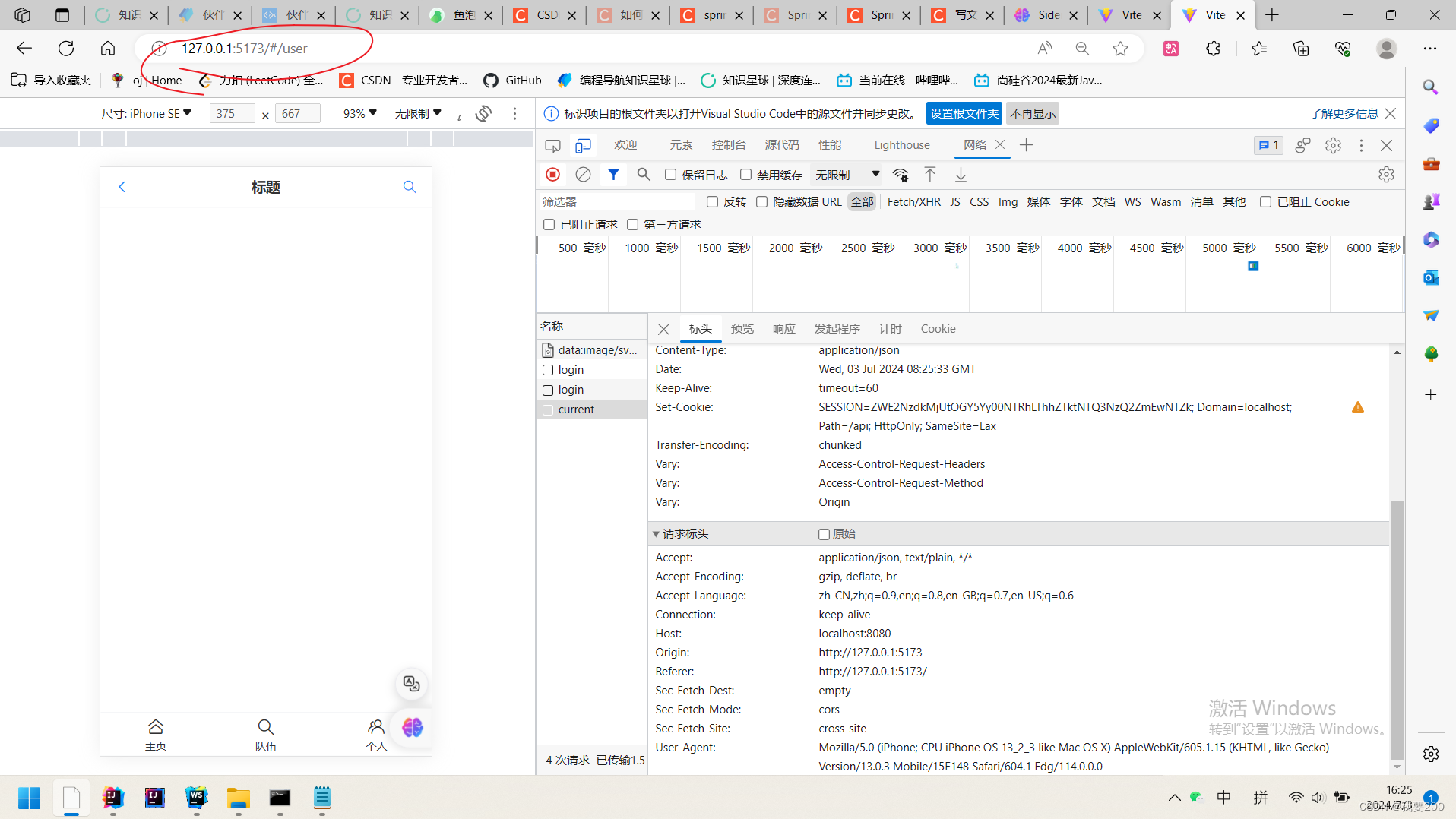Click the import HAR upload arrow

(x=930, y=175)
